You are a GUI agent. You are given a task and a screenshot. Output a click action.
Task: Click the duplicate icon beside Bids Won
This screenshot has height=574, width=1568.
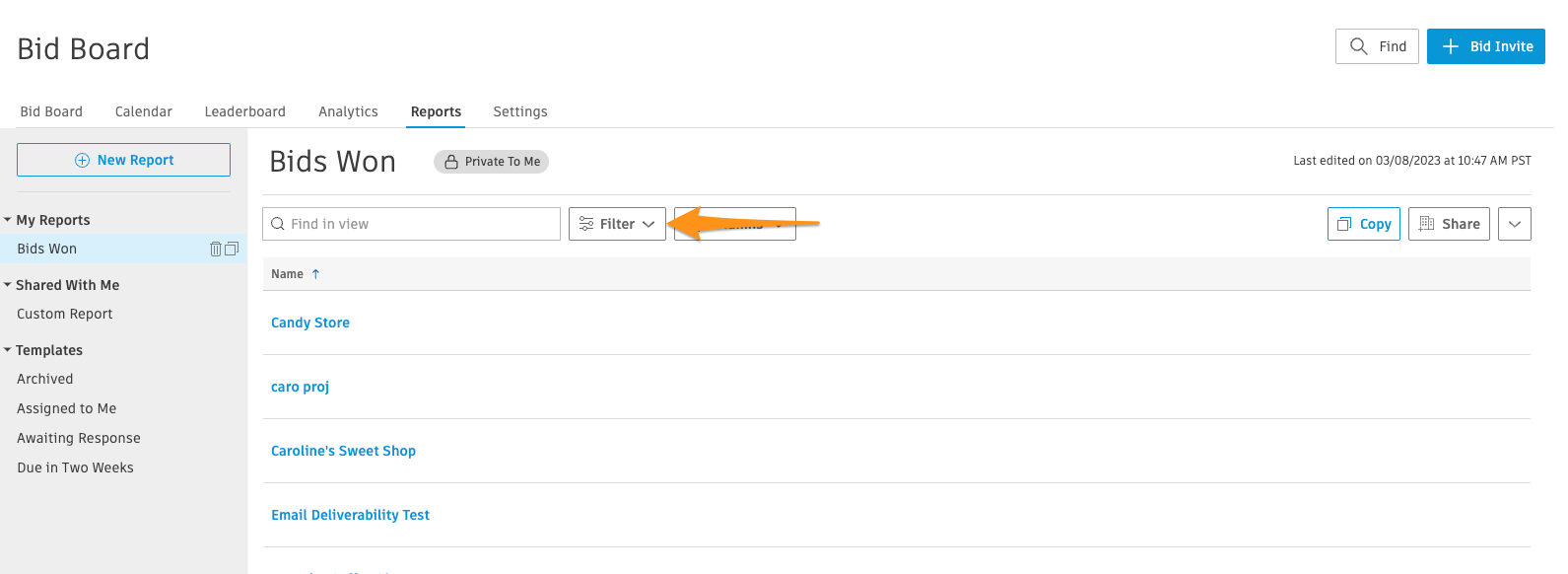(232, 250)
